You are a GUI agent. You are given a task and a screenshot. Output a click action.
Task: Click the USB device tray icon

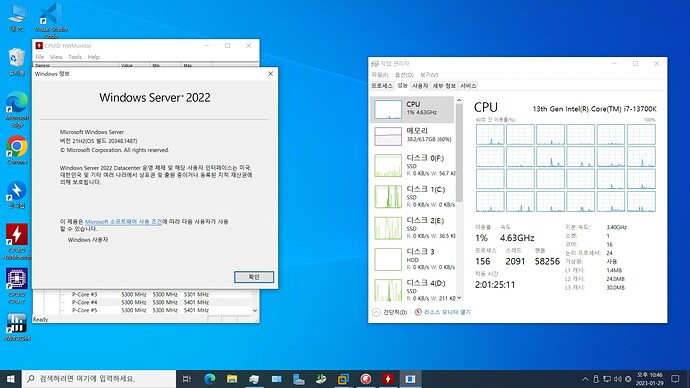tap(596, 379)
